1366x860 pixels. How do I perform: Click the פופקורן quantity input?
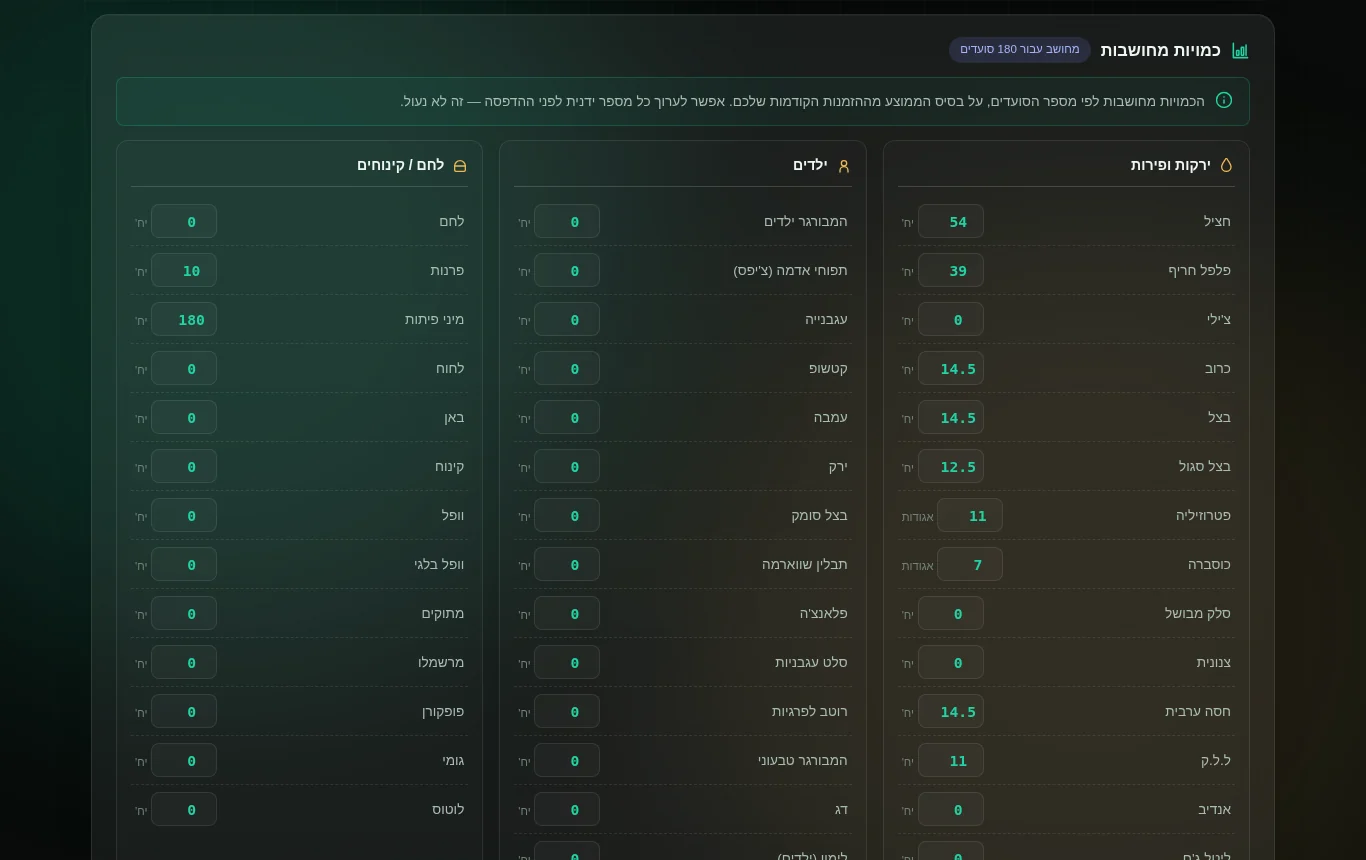point(184,711)
